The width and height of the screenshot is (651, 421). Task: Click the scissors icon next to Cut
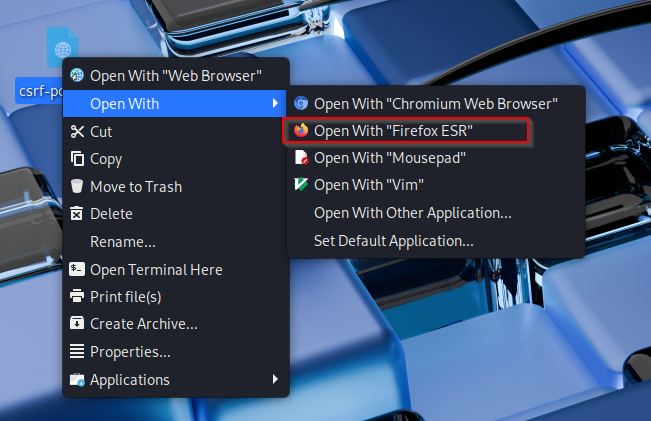coord(77,132)
